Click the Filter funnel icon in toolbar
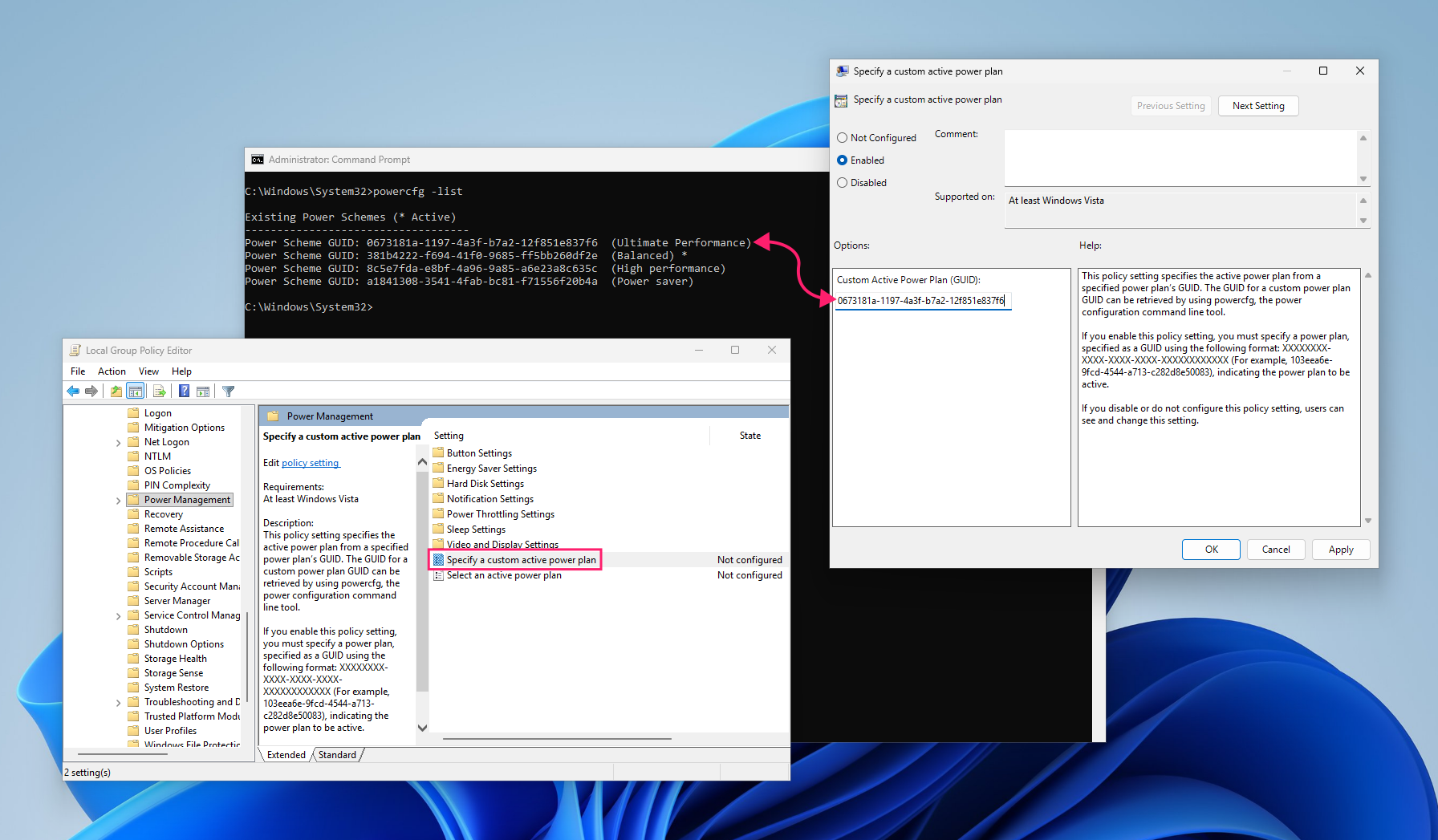This screenshot has height=840, width=1438. click(229, 392)
